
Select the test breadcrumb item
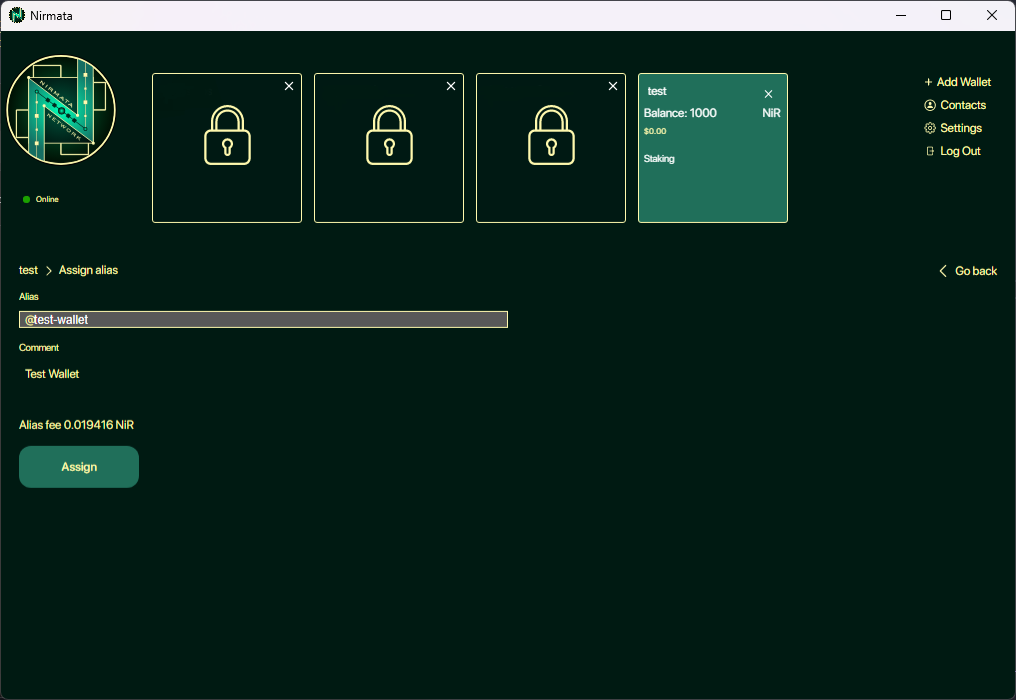coord(28,270)
